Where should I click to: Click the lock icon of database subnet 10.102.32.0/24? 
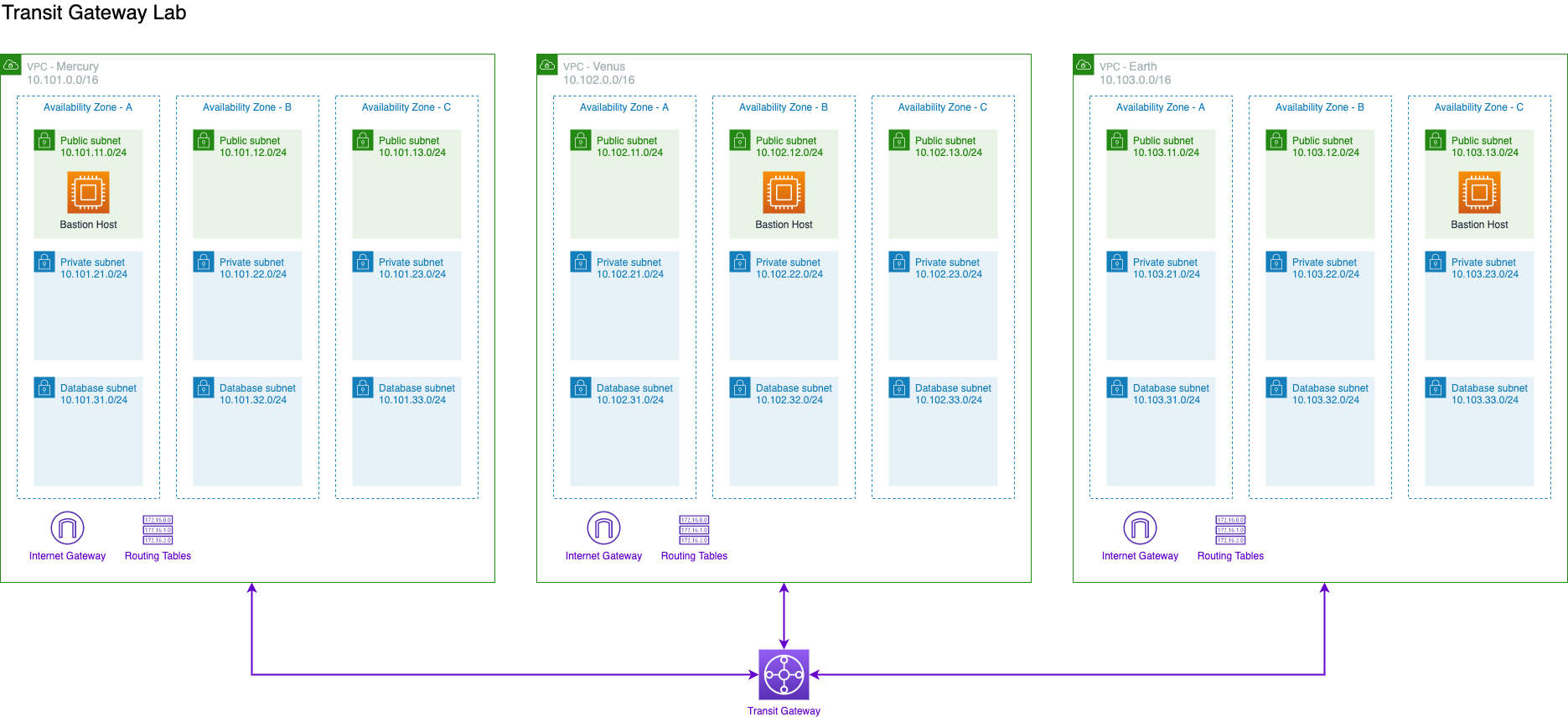740,387
